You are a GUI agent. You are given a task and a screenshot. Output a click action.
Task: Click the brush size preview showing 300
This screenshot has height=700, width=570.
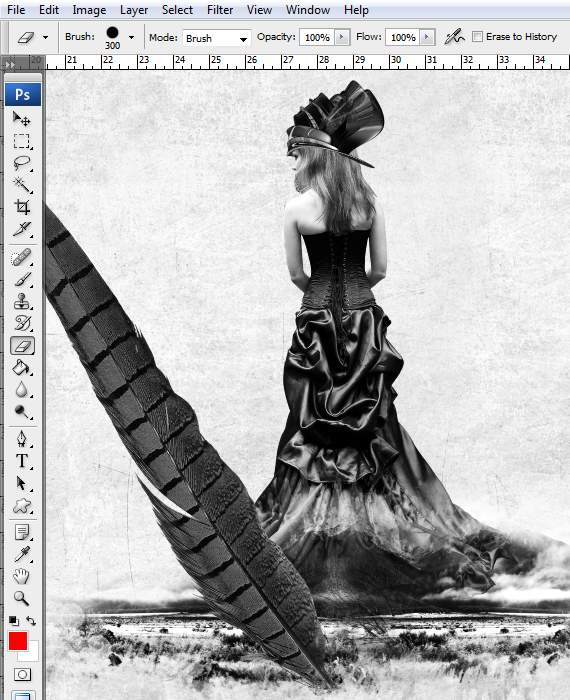tap(112, 38)
